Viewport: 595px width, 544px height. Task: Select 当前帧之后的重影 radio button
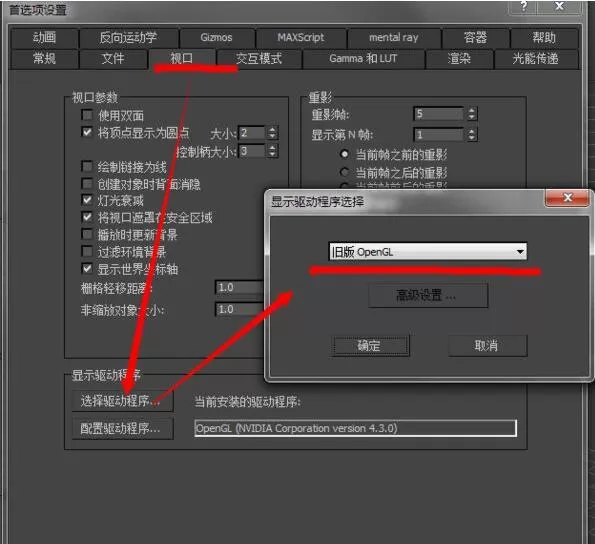pyautogui.click(x=345, y=172)
